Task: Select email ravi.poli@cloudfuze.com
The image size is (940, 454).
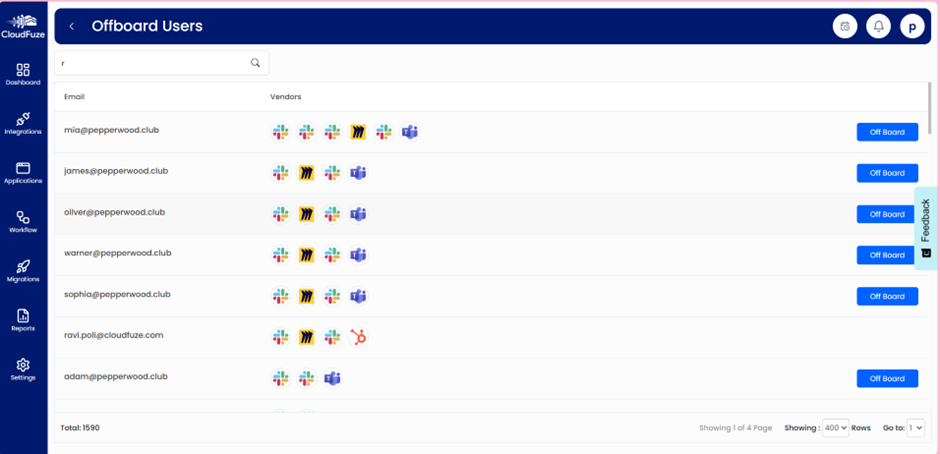Action: [x=114, y=335]
